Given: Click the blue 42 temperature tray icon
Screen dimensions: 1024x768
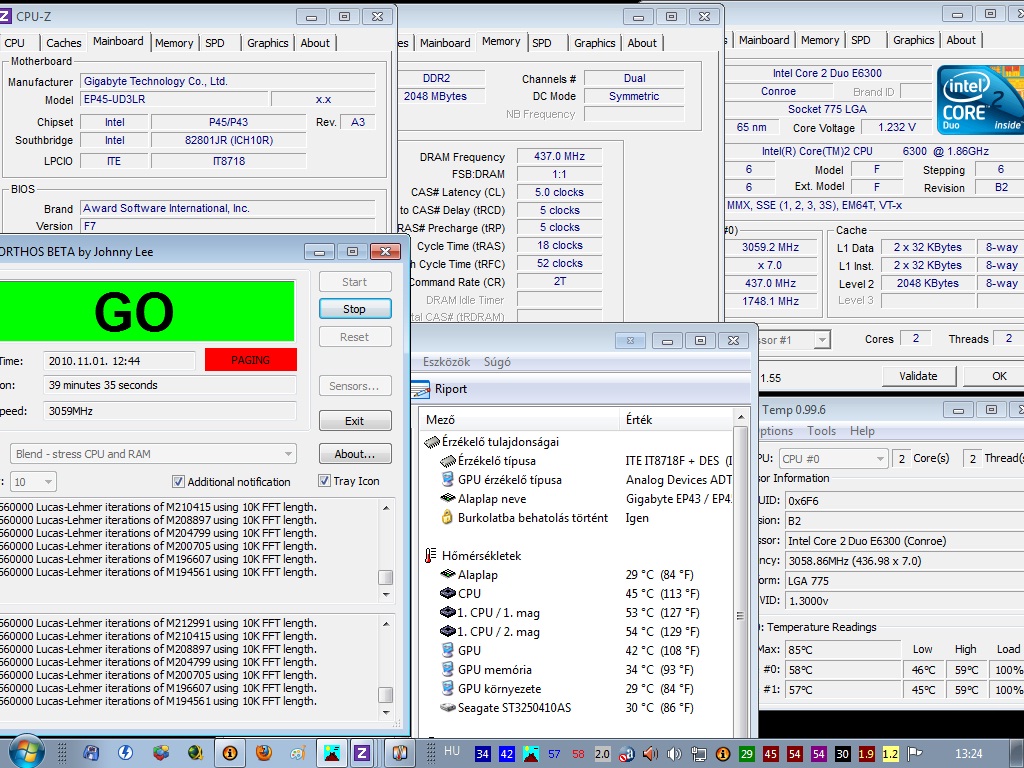Looking at the screenshot, I should point(507,754).
